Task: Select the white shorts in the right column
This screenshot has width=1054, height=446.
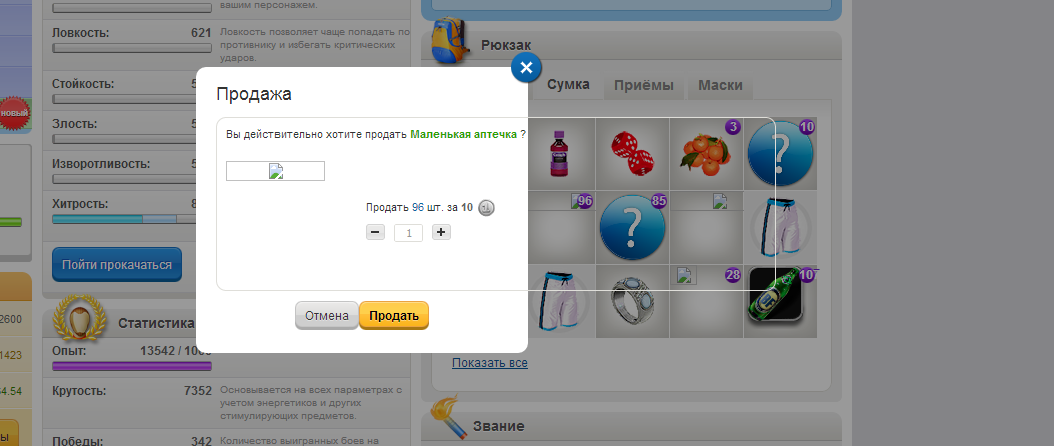Action: [x=780, y=227]
